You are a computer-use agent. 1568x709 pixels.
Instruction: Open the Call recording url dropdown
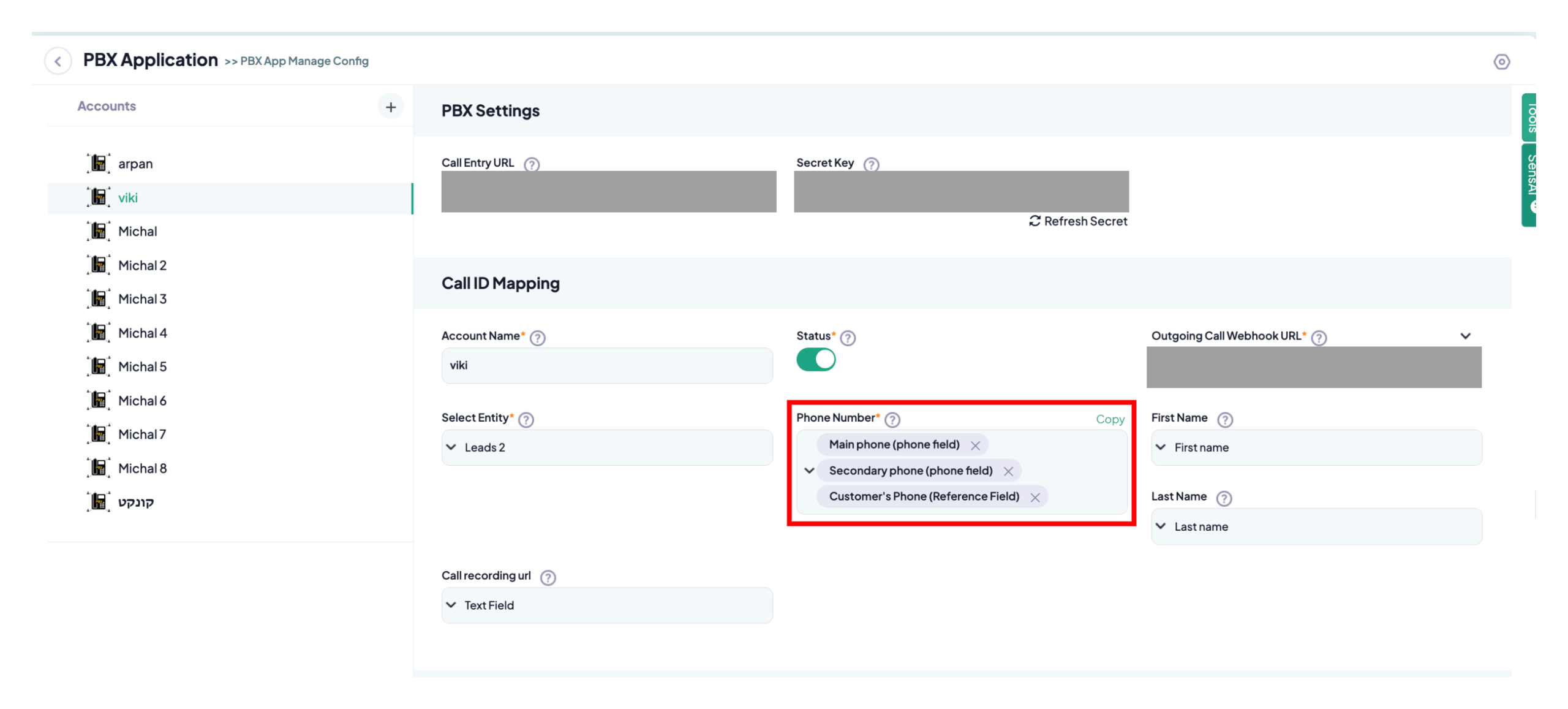tap(606, 605)
